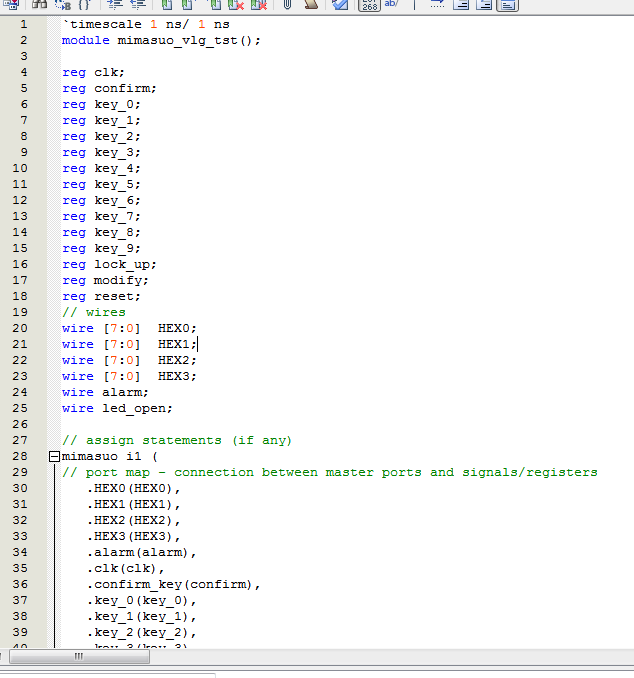Click the 'wire alarm;' line
The image size is (634, 678).
105,392
